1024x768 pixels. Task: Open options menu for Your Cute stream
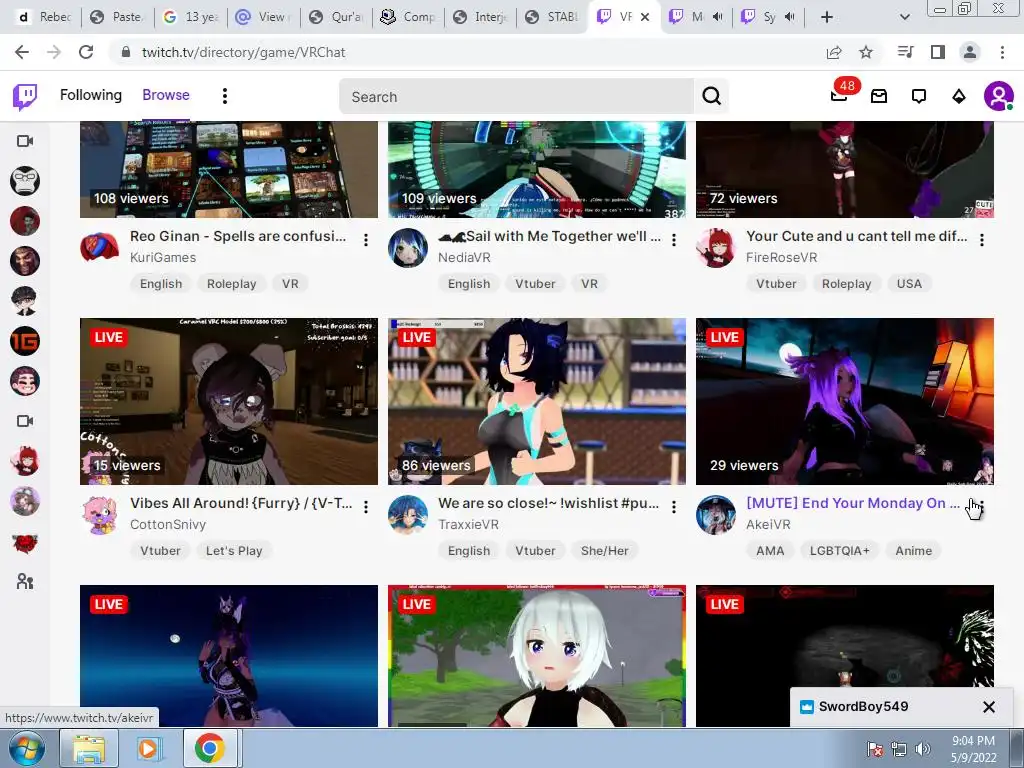982,240
